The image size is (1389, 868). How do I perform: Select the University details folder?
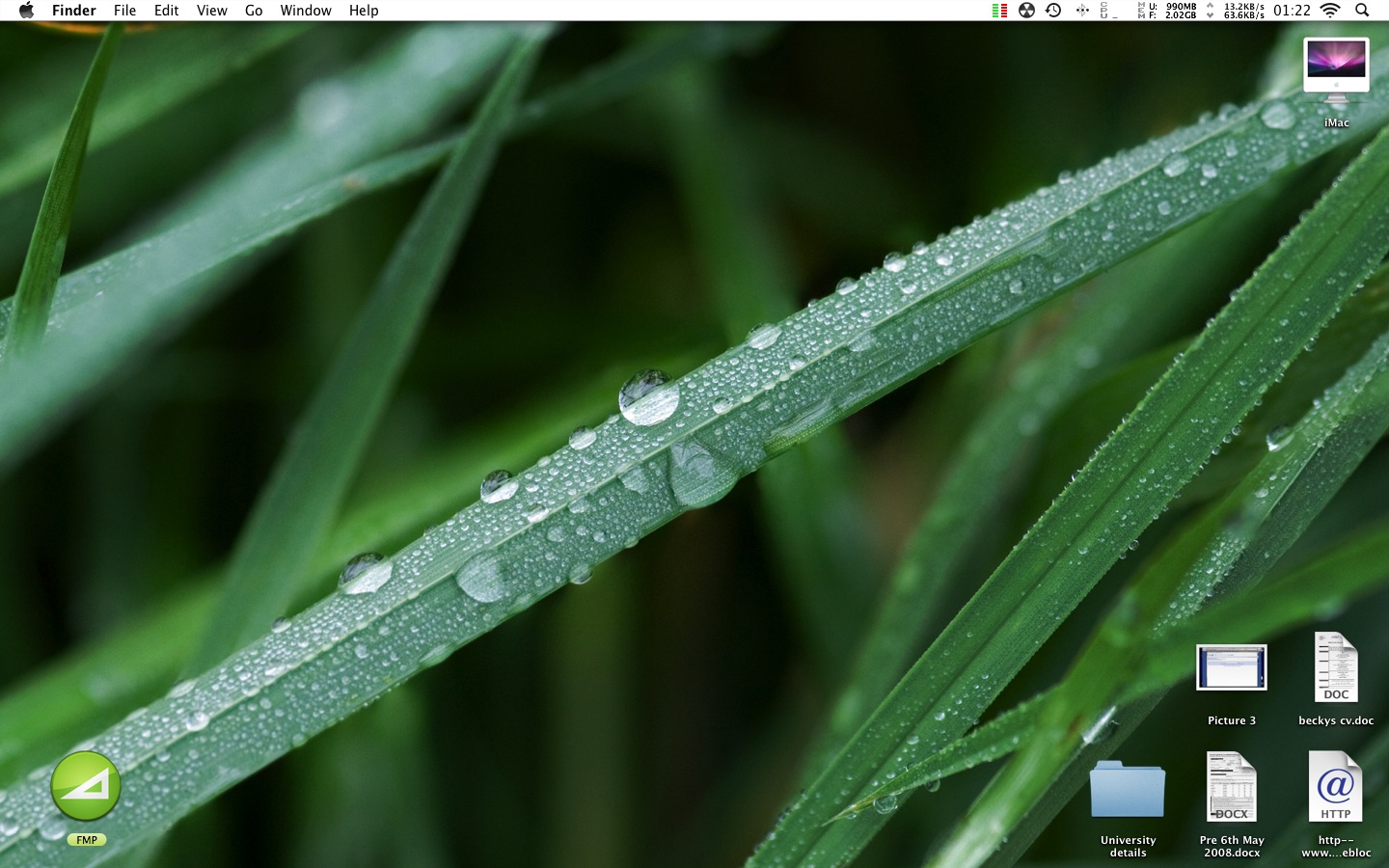click(x=1128, y=790)
